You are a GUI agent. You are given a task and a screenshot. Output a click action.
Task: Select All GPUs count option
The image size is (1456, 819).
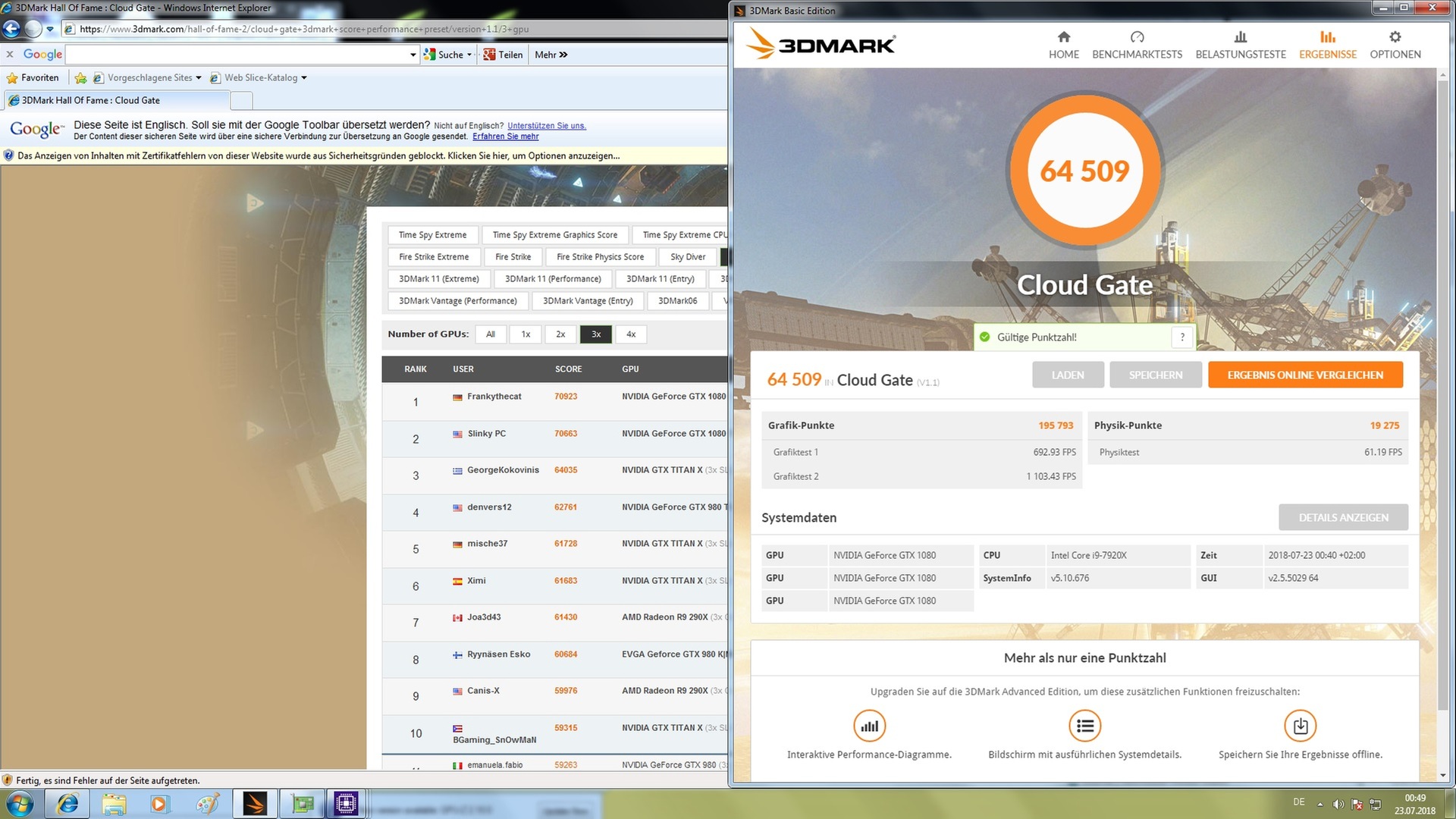[x=491, y=334]
